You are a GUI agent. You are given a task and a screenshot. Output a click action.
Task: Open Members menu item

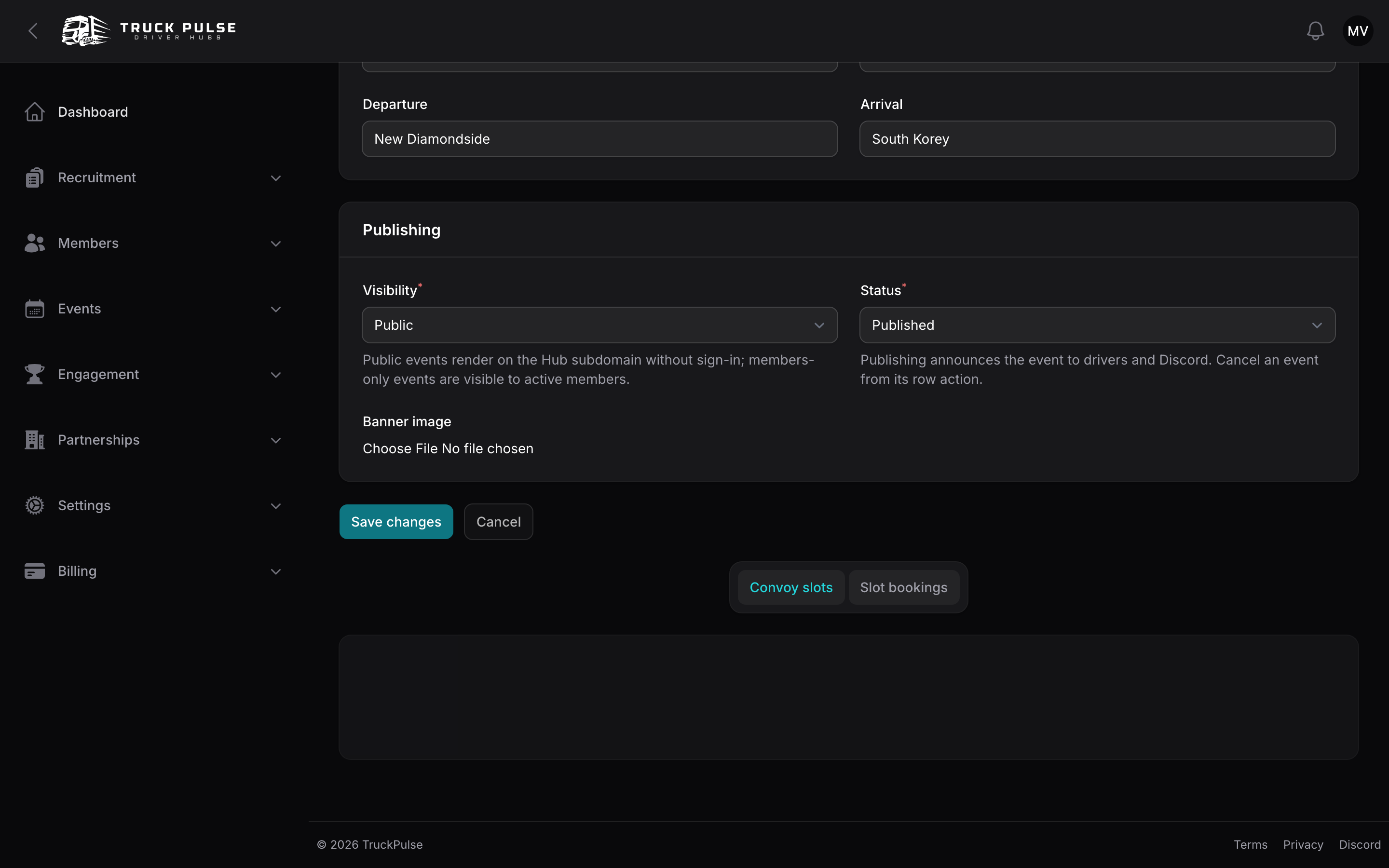(x=88, y=244)
